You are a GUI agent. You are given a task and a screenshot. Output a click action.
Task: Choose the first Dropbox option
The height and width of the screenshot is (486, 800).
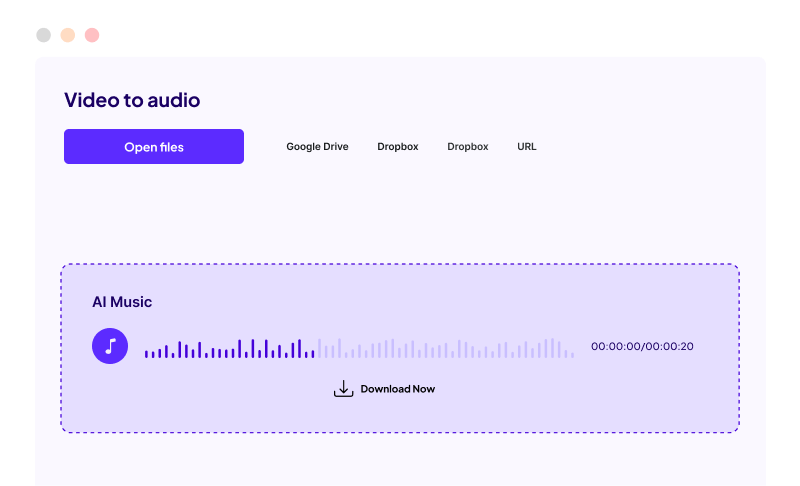click(397, 147)
